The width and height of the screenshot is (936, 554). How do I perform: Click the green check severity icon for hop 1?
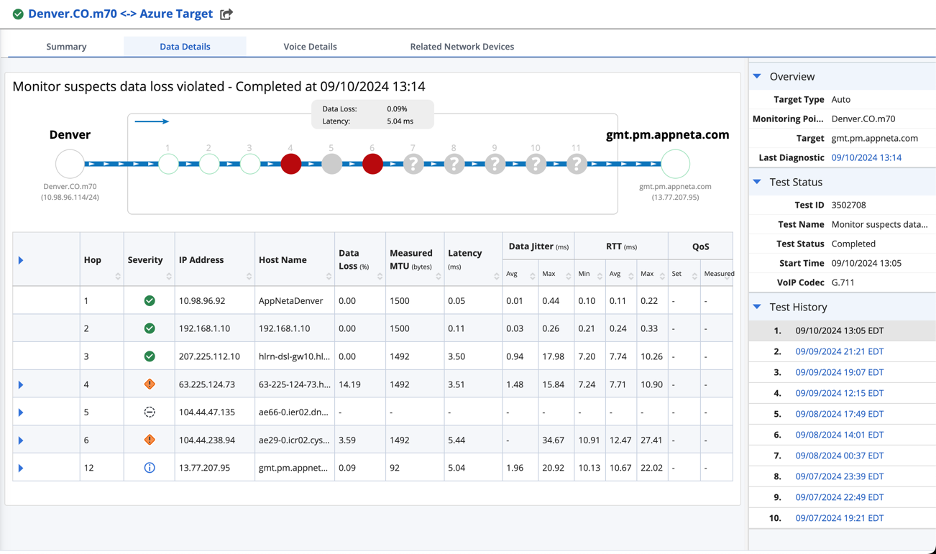point(149,300)
